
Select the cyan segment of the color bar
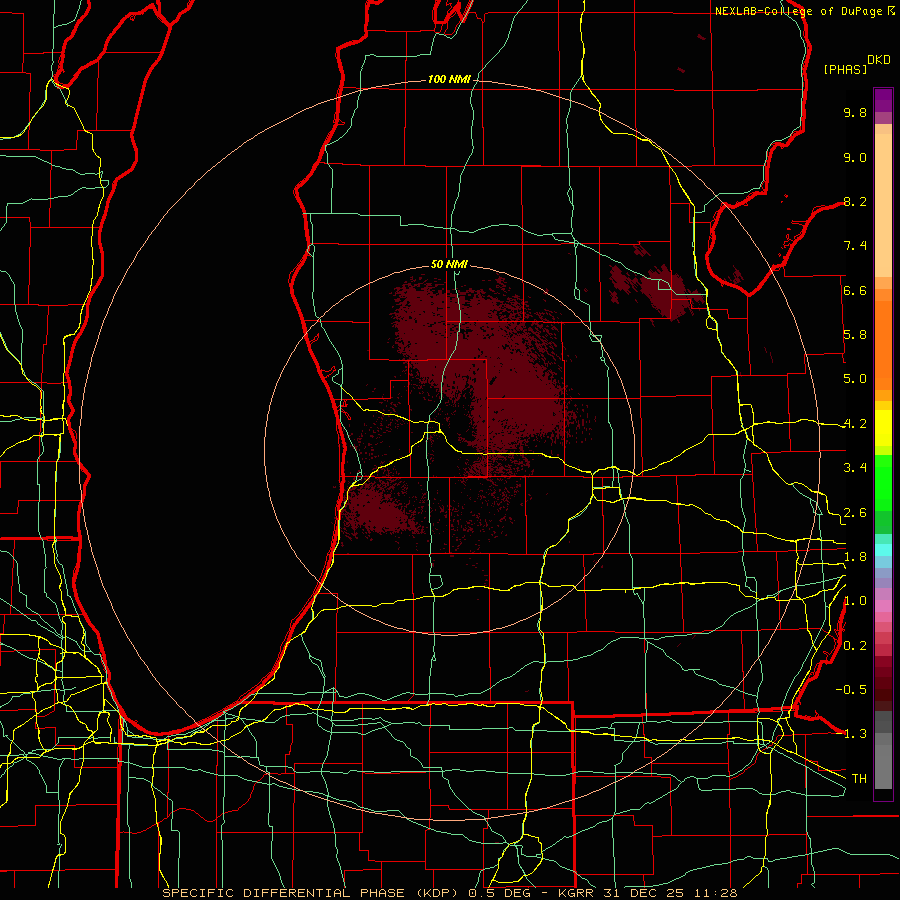883,550
